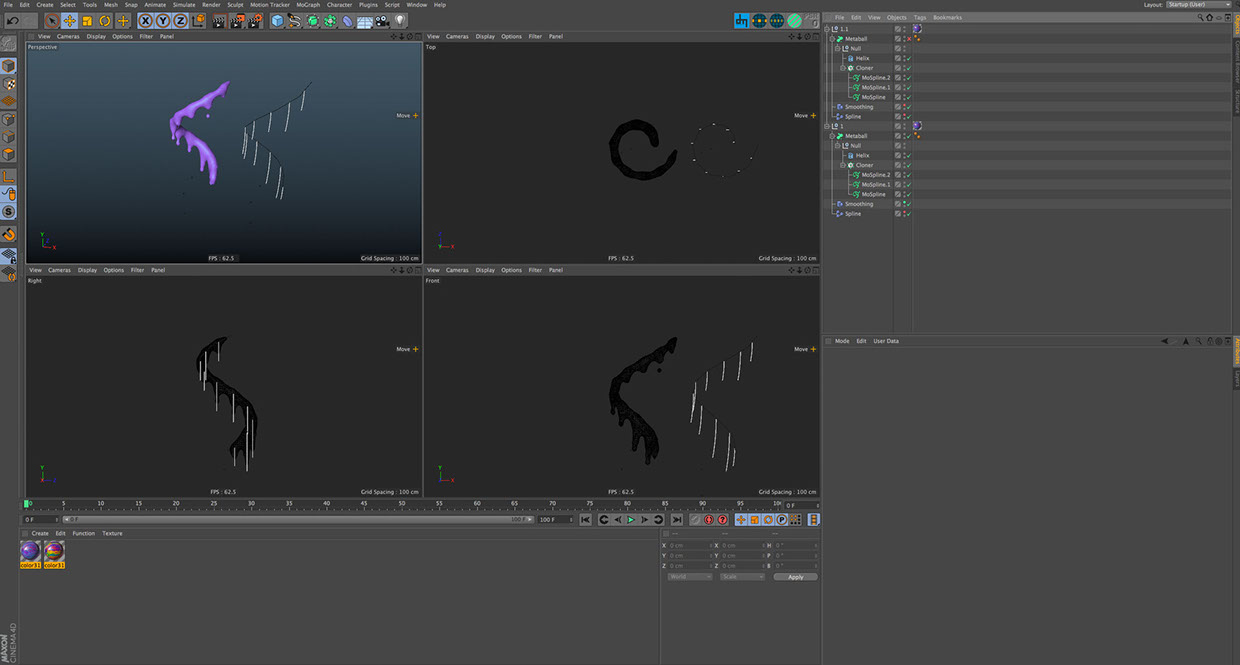Click the Light bulb object icon

[400, 20]
